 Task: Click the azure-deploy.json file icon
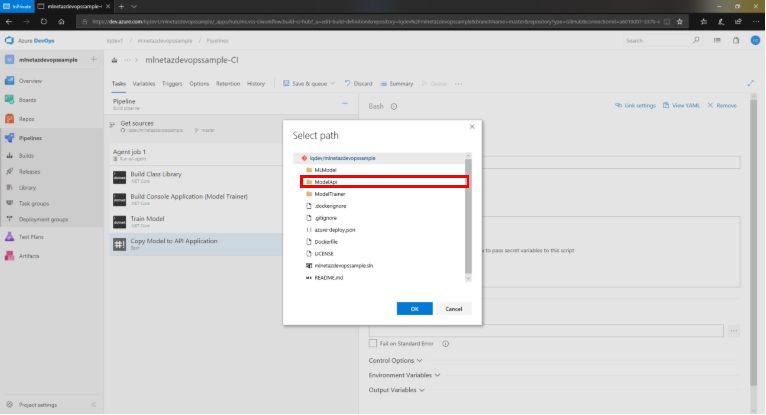309,229
